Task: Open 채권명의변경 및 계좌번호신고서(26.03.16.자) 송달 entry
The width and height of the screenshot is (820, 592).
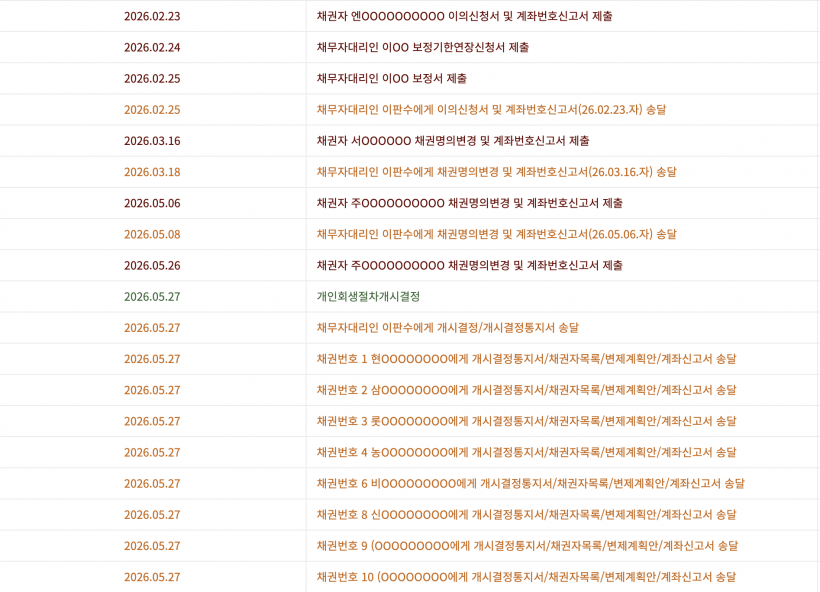Action: click(496, 172)
